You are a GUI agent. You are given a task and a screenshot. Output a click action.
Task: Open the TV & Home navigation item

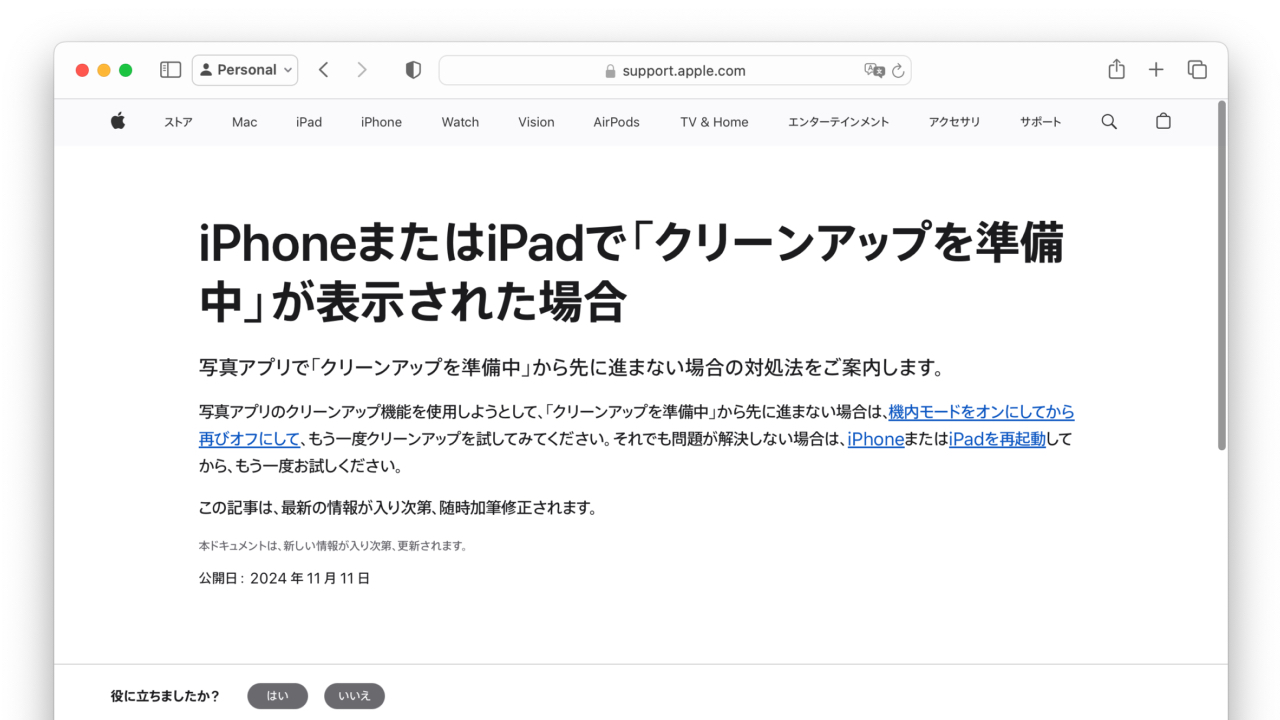click(714, 122)
